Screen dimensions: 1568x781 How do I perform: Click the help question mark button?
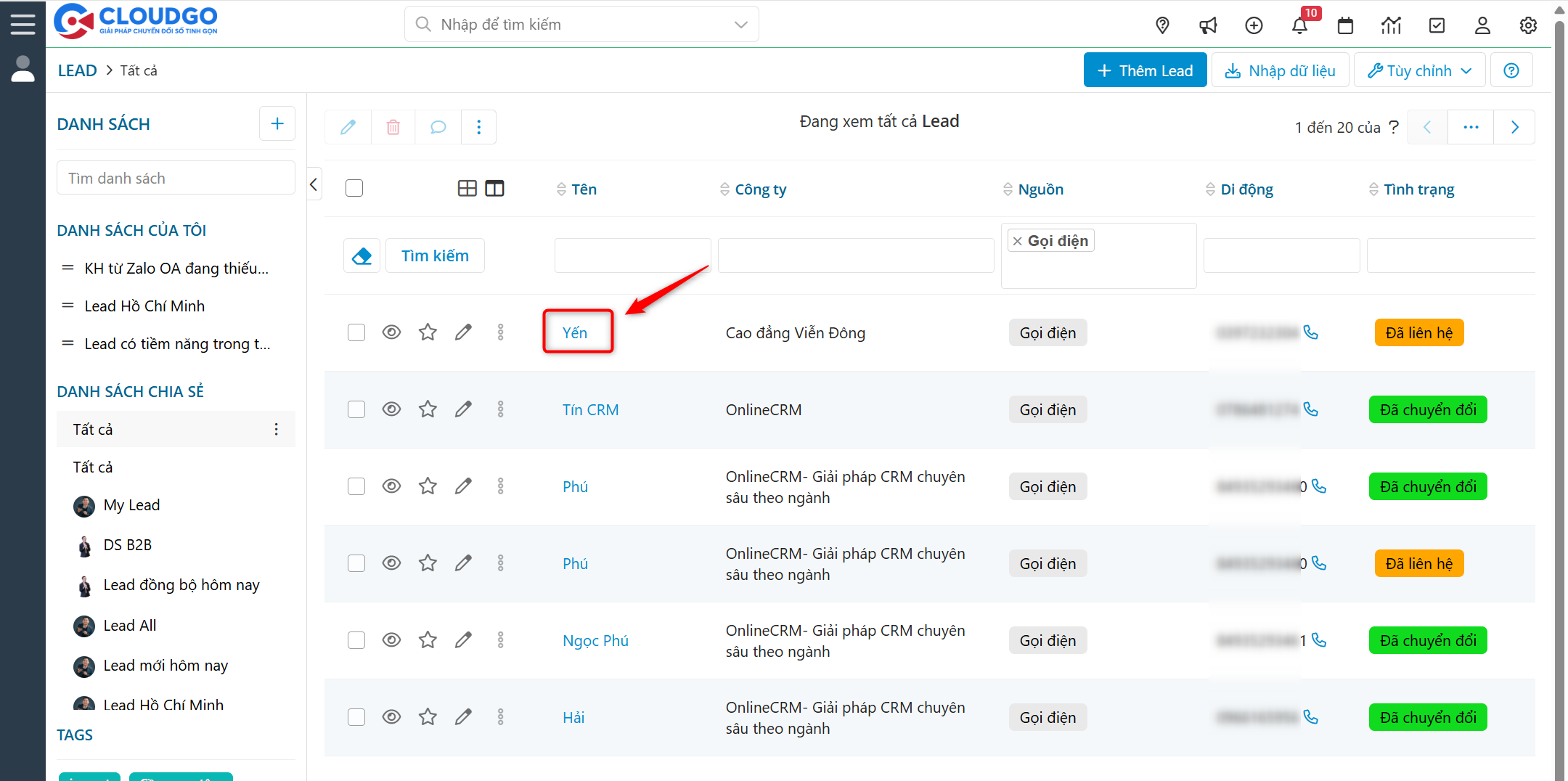tap(1511, 70)
